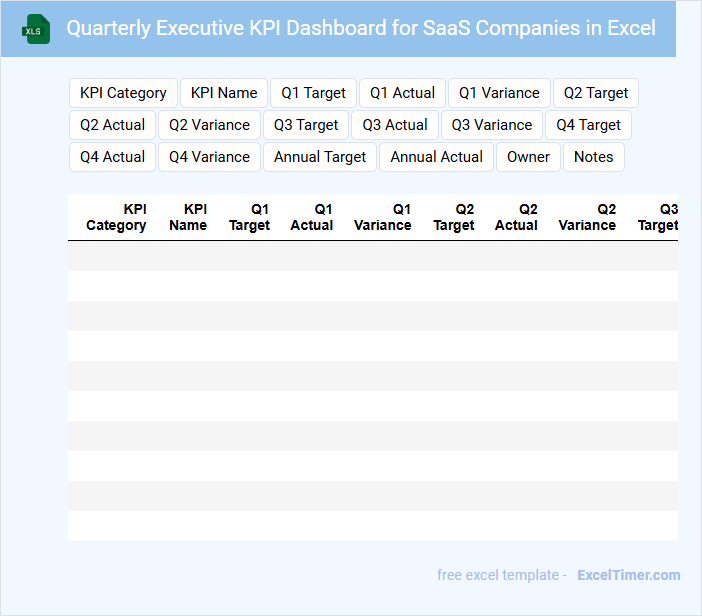Select the Notes tag
The width and height of the screenshot is (702, 616).
coord(594,157)
